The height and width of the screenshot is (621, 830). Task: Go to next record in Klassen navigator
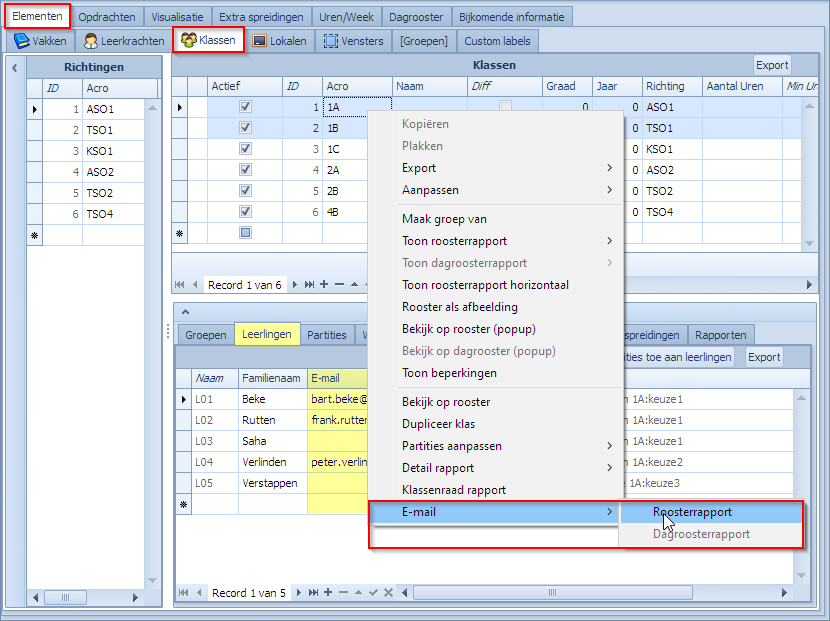pos(295,285)
